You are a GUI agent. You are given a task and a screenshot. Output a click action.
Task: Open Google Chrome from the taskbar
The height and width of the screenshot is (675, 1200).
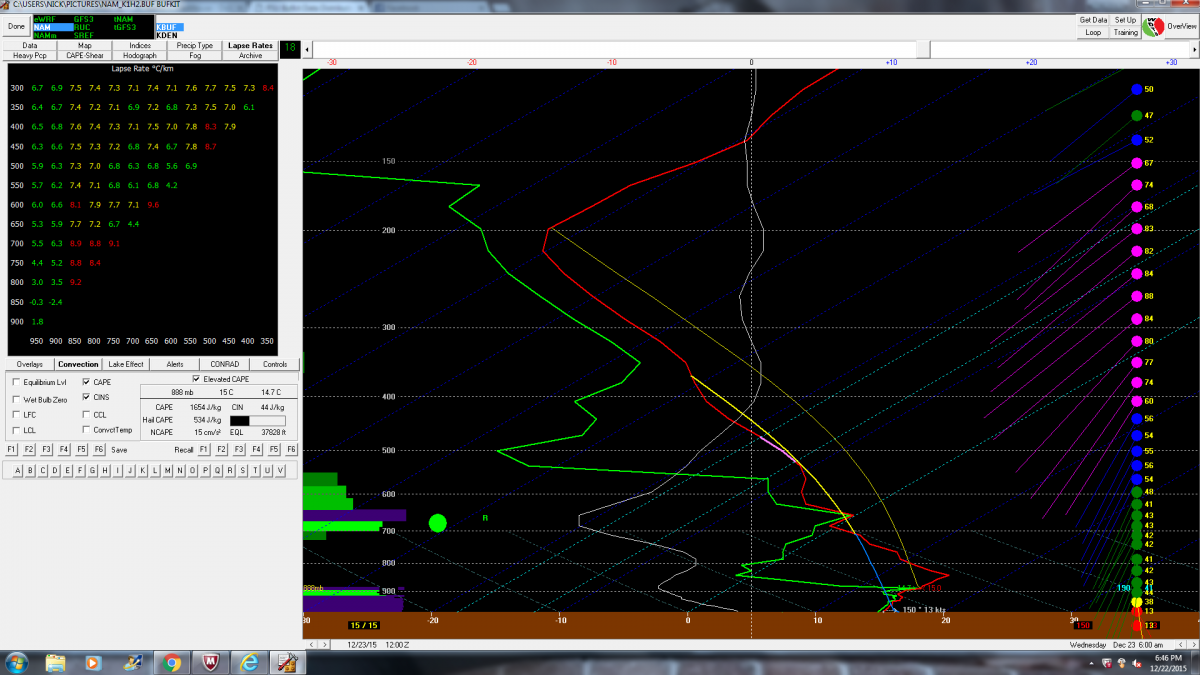172,662
